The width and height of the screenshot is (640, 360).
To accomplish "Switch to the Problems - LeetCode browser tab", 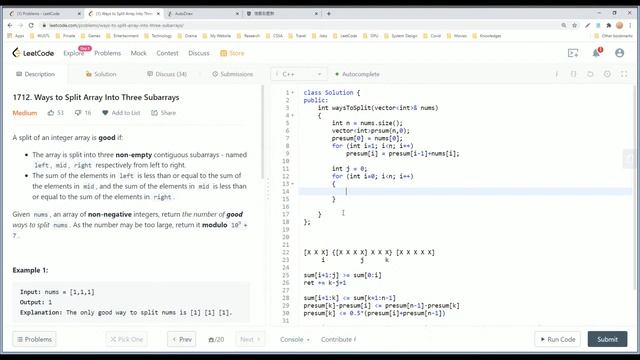I will 45,13.
